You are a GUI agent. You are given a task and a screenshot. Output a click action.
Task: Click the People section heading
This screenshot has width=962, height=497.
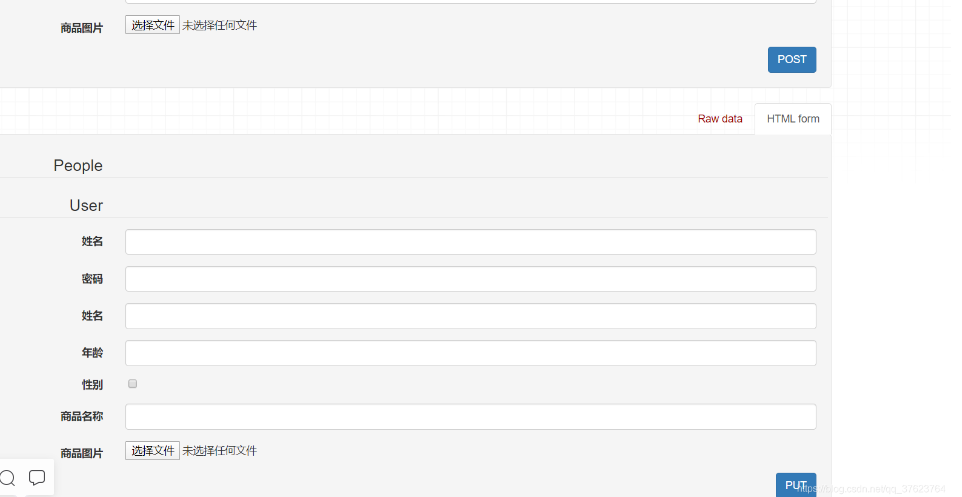(78, 166)
